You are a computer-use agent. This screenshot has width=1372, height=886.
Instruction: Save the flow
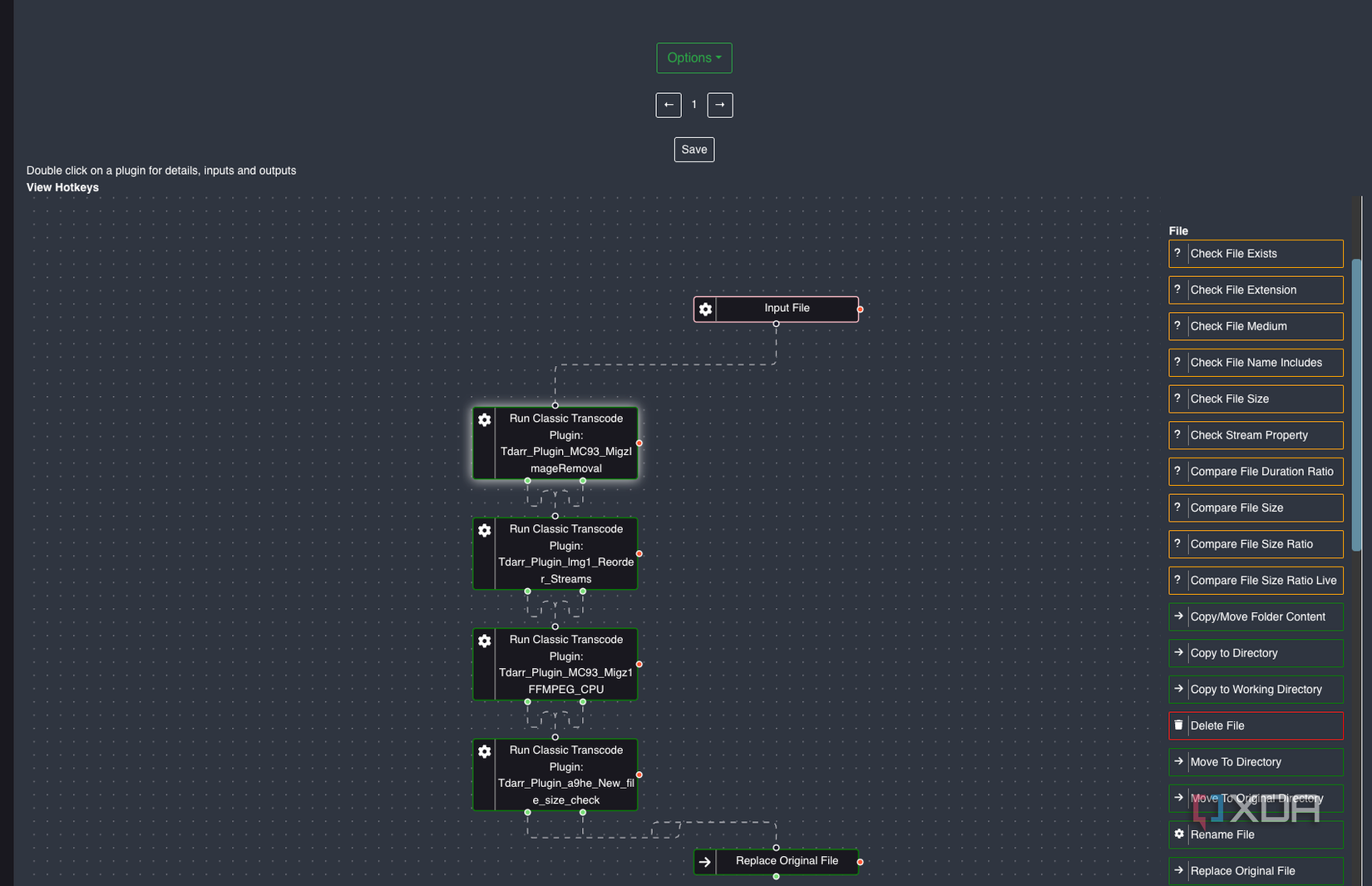[694, 150]
